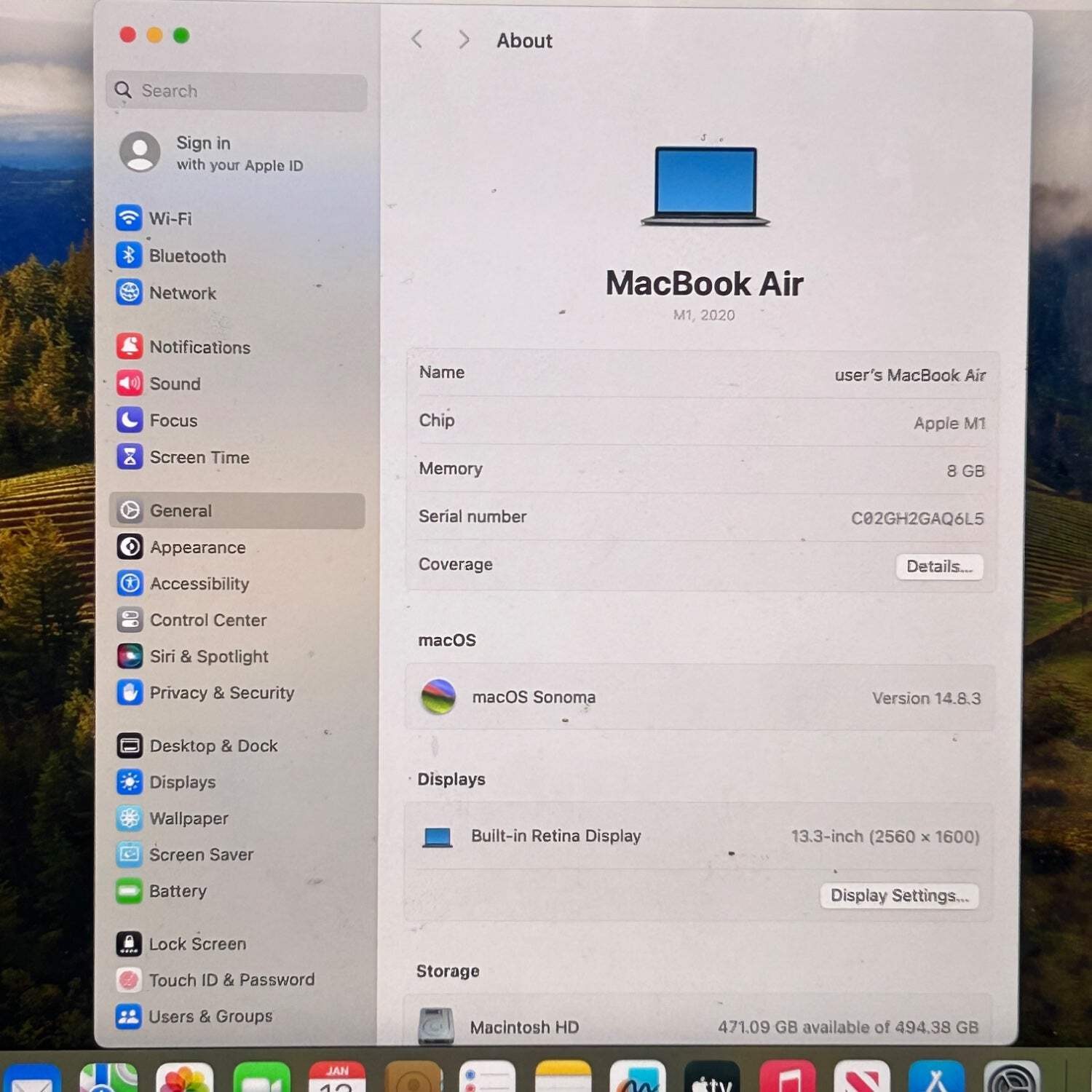Screen dimensions: 1092x1092
Task: Close the System Settings window
Action: tap(128, 34)
